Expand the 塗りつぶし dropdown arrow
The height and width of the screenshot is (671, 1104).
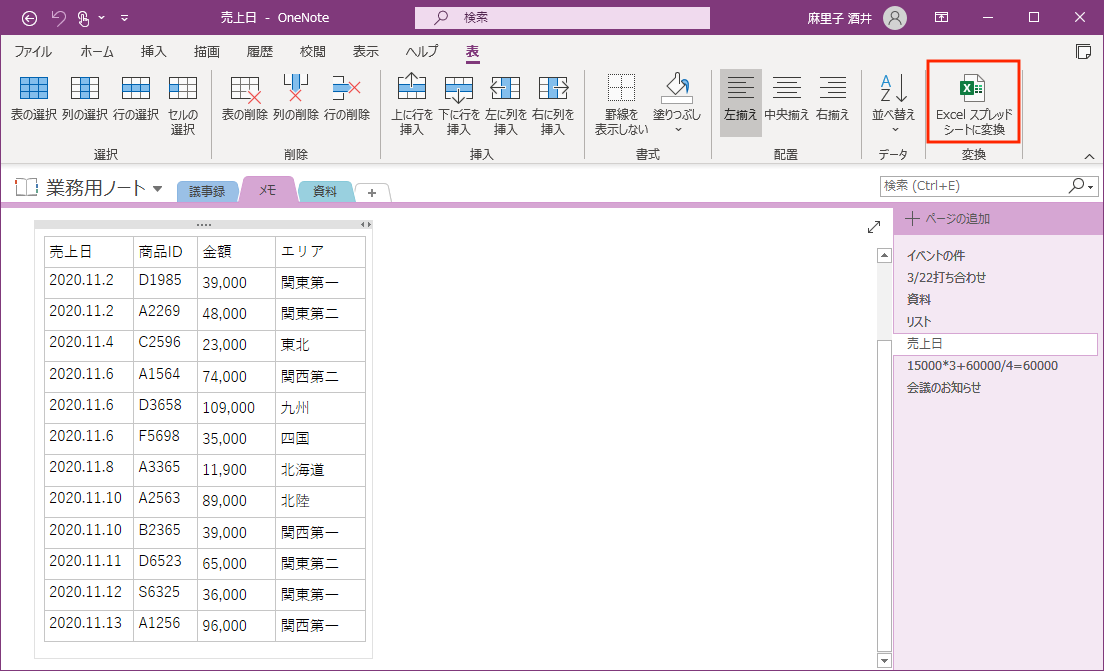[x=678, y=130]
